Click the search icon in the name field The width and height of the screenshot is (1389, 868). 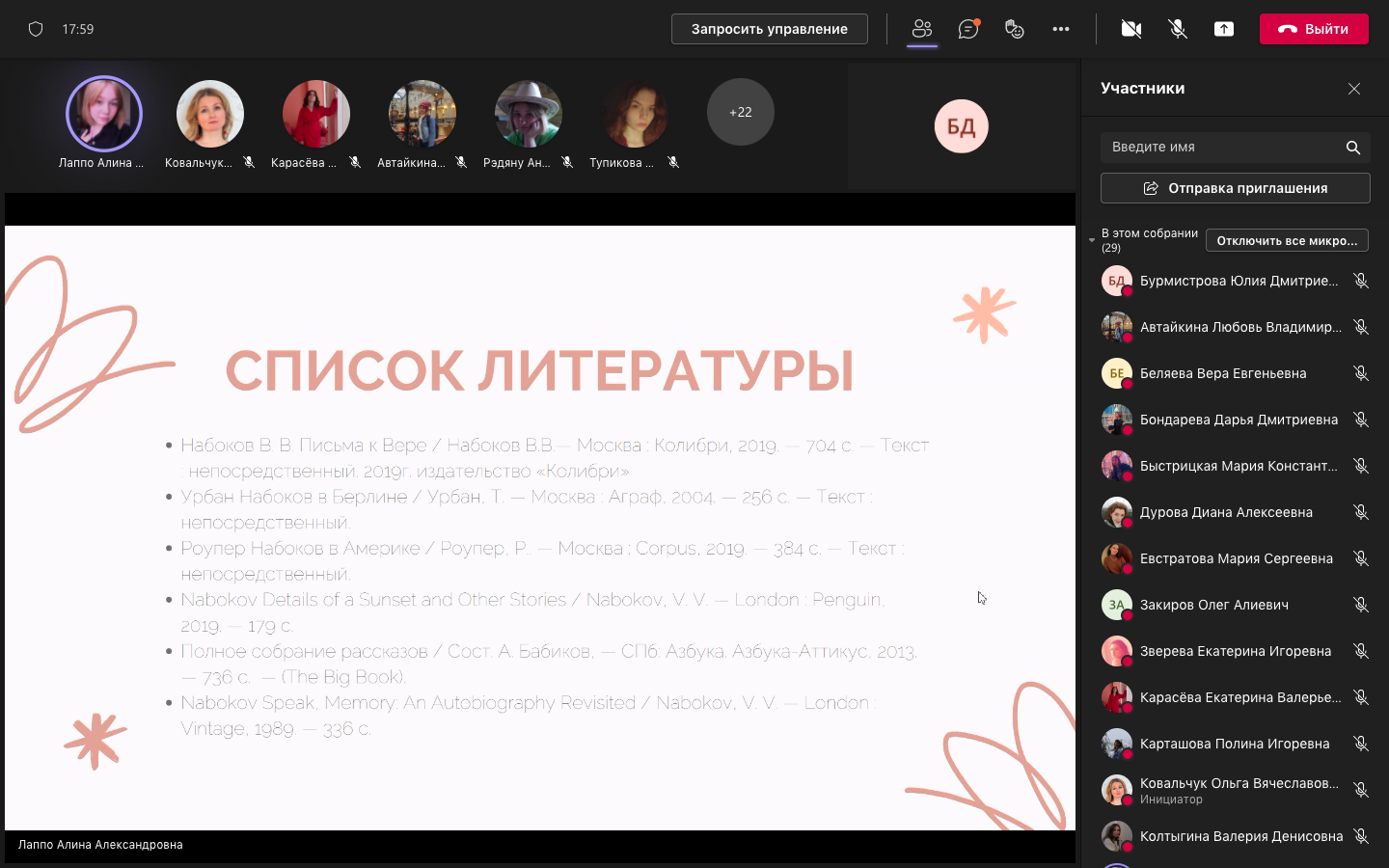(1353, 148)
